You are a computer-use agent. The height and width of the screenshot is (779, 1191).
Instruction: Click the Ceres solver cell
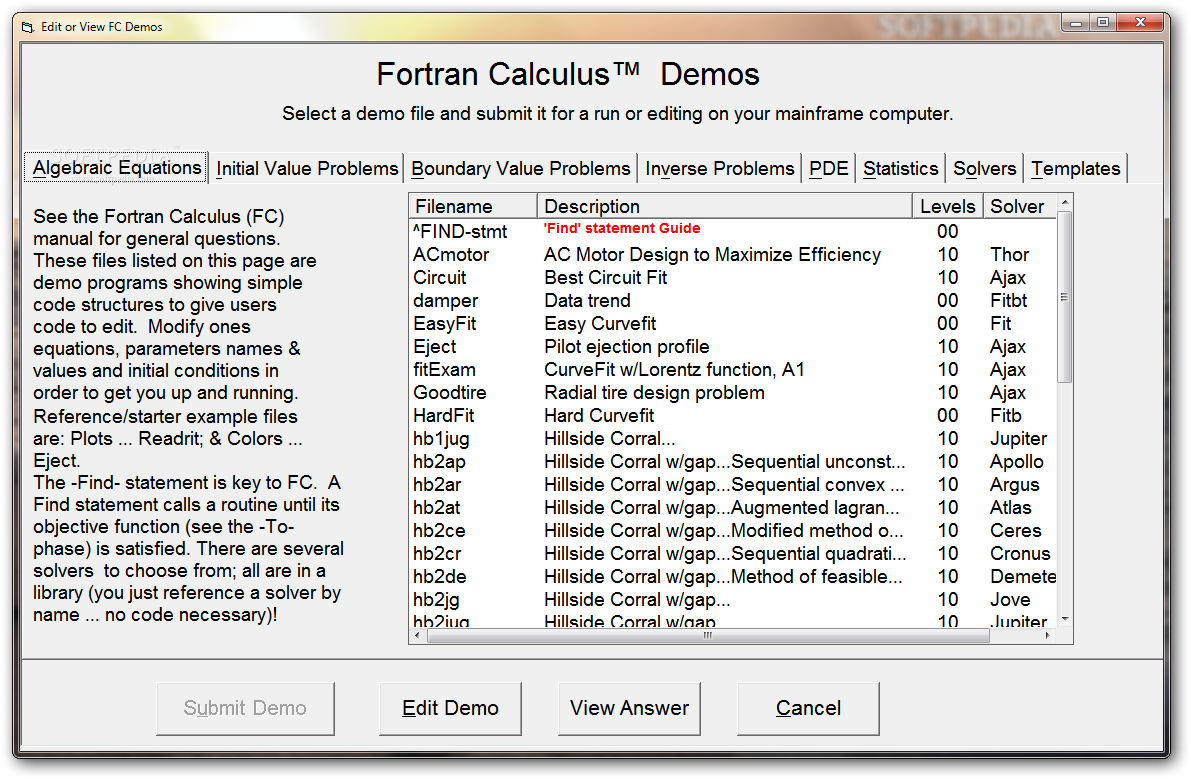(x=1016, y=531)
